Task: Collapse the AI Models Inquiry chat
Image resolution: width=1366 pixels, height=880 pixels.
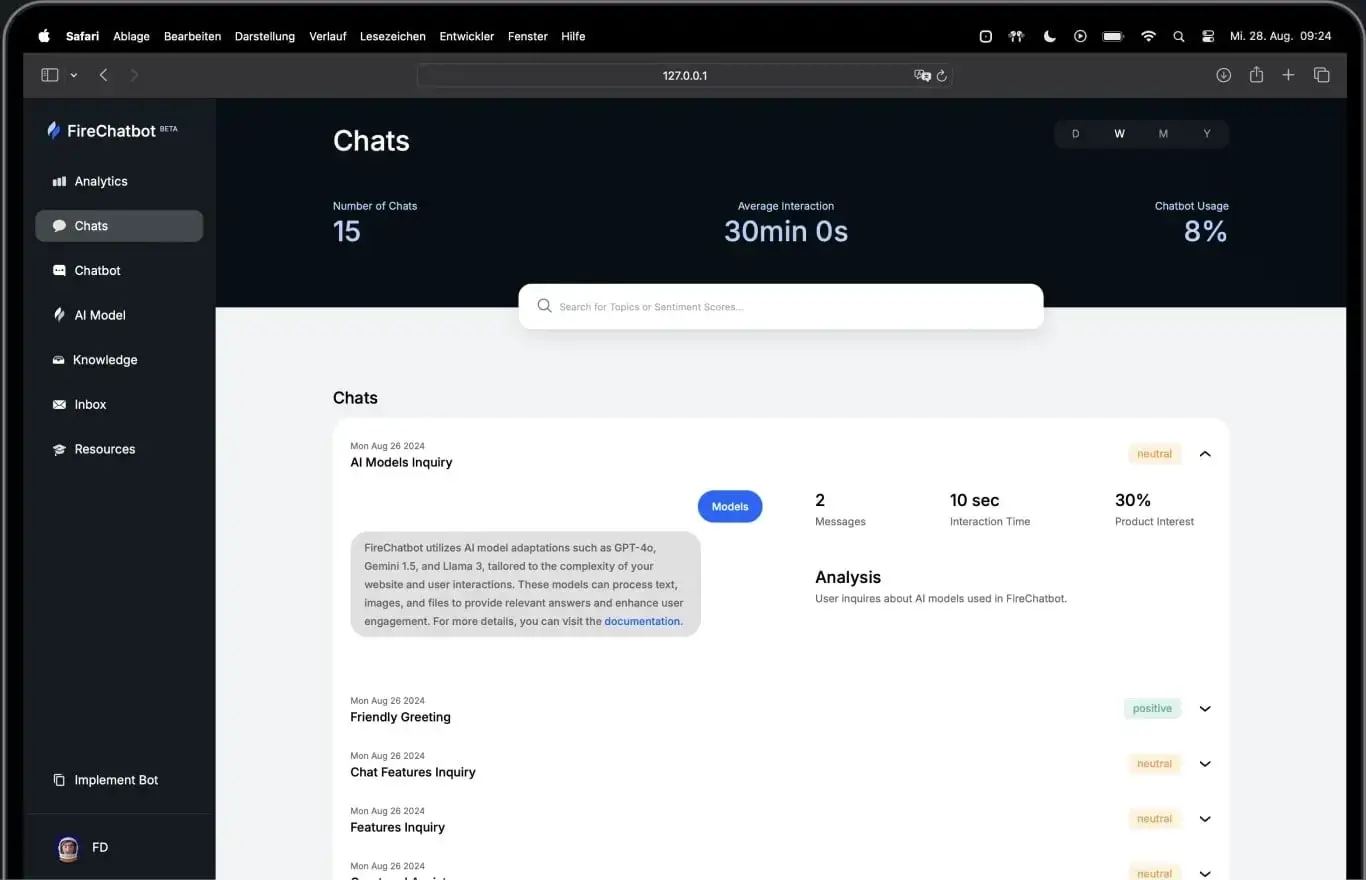Action: pos(1205,454)
